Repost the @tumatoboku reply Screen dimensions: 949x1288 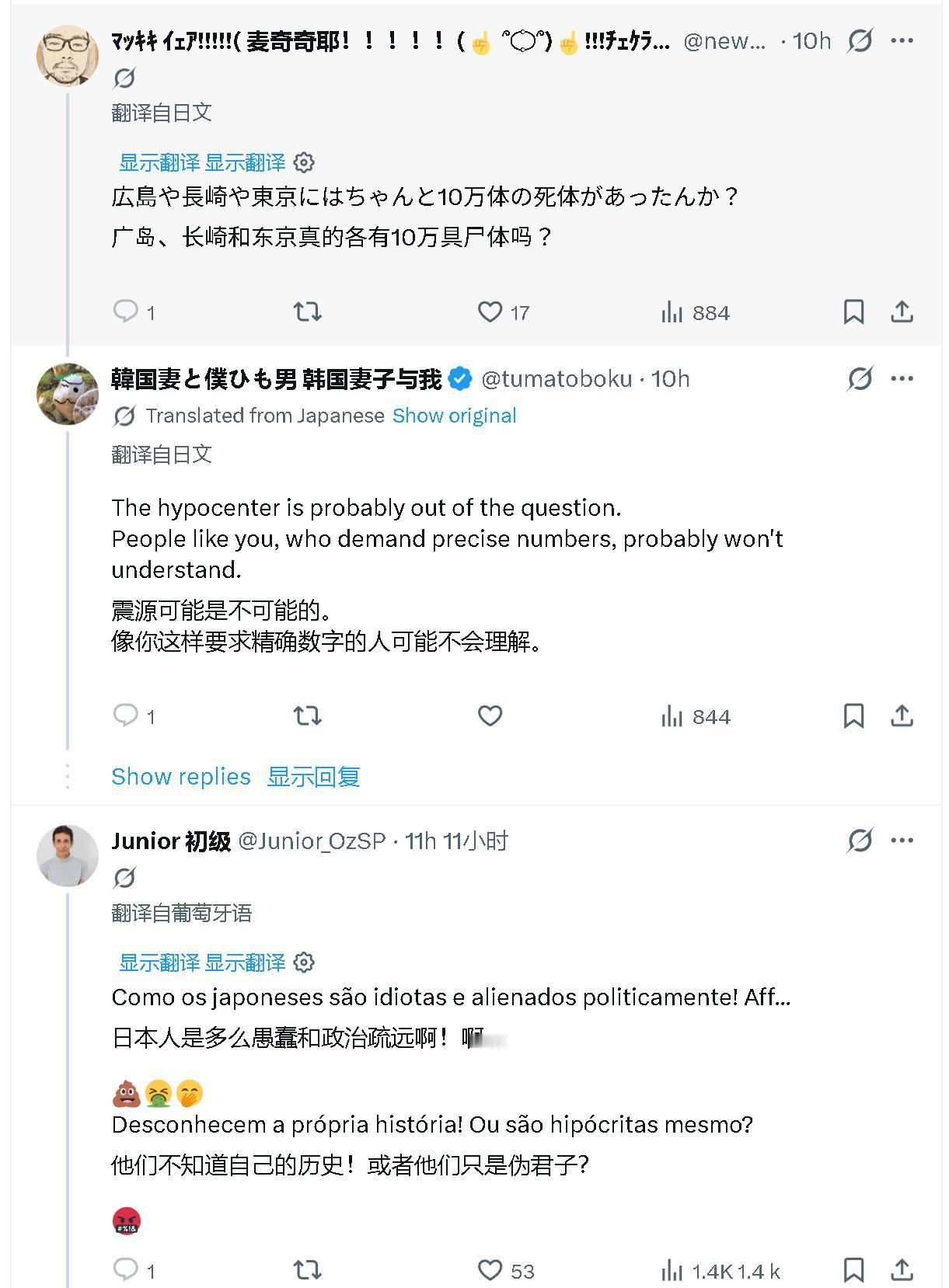(x=307, y=715)
